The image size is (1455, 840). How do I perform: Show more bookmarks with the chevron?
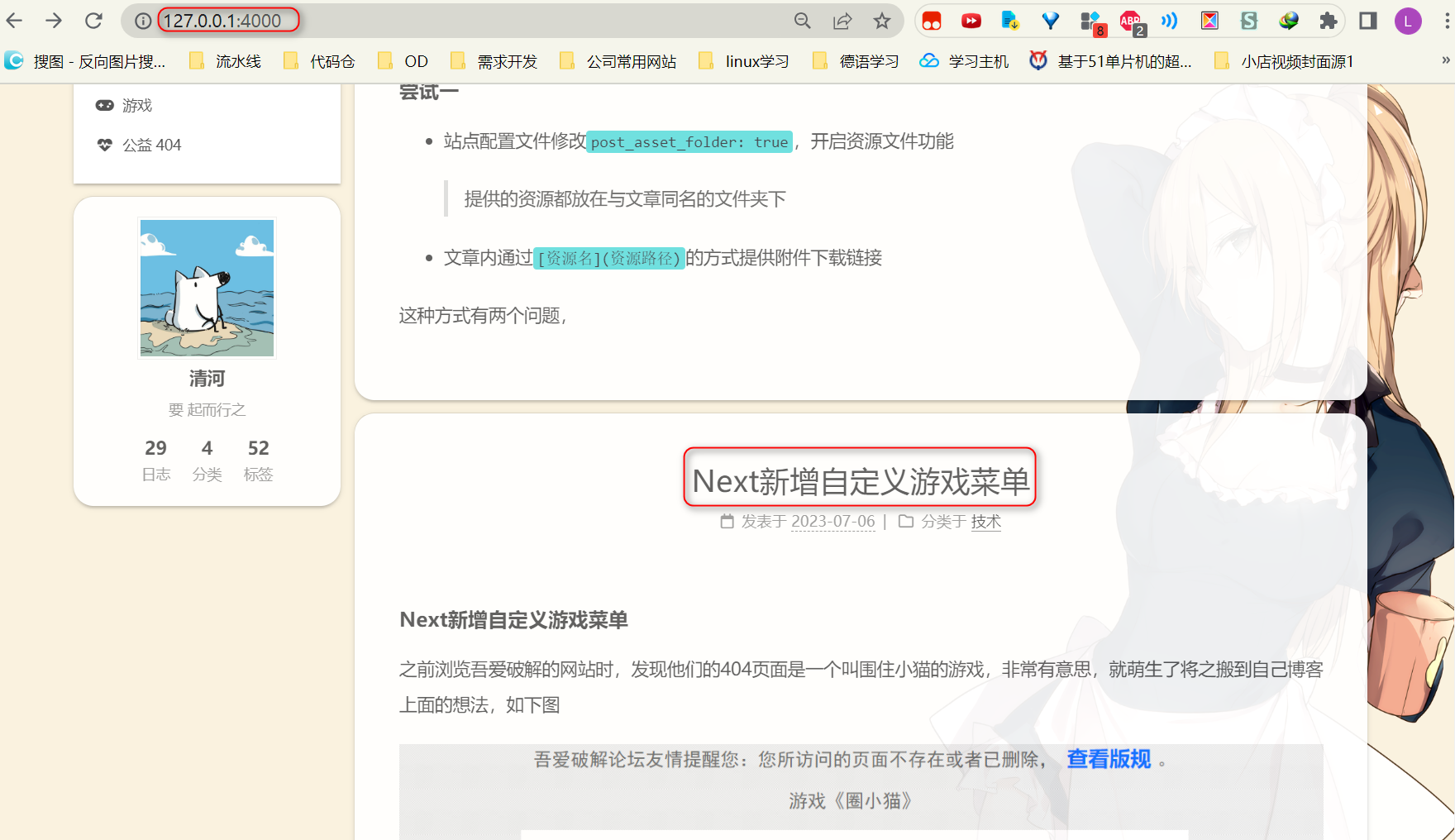[1446, 60]
